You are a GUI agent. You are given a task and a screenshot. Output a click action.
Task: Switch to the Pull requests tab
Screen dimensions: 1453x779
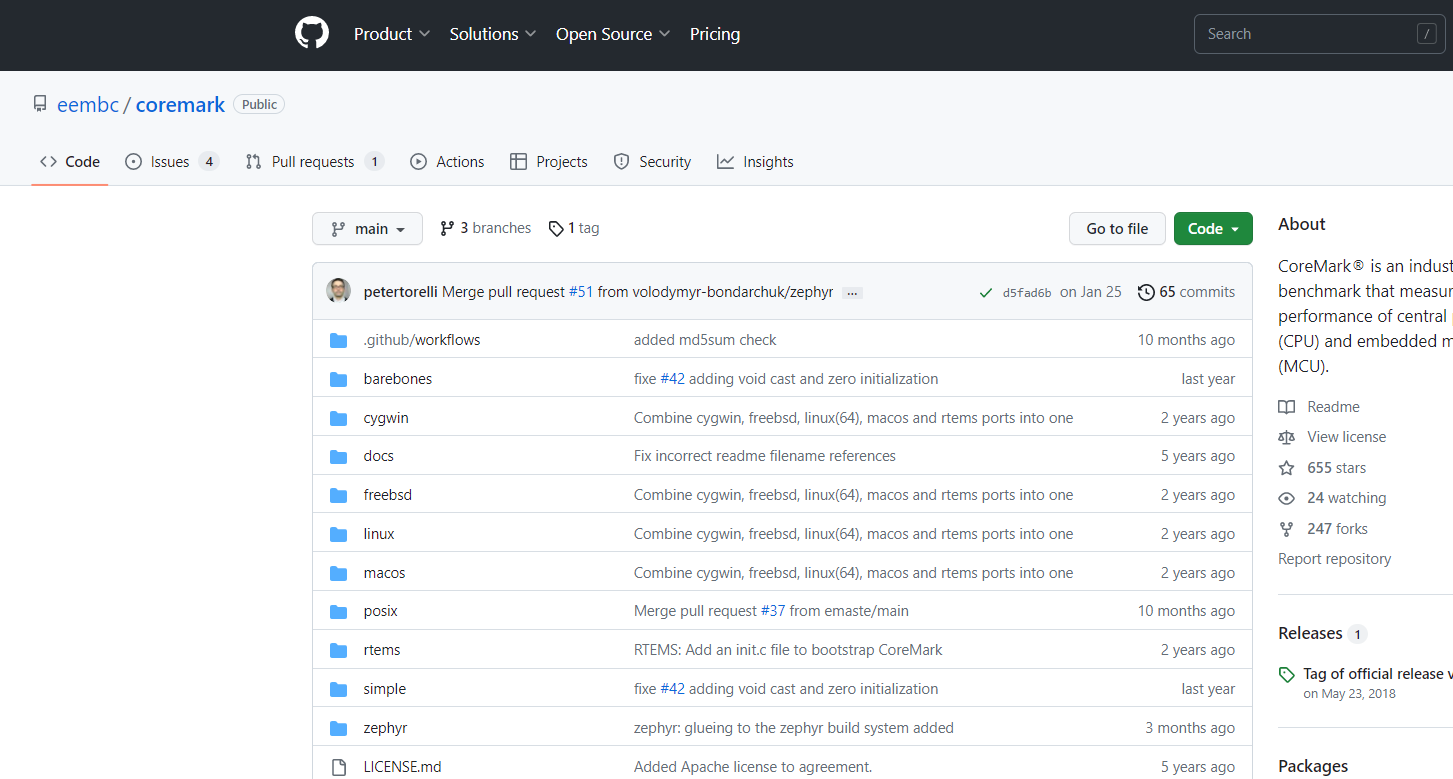tap(315, 162)
